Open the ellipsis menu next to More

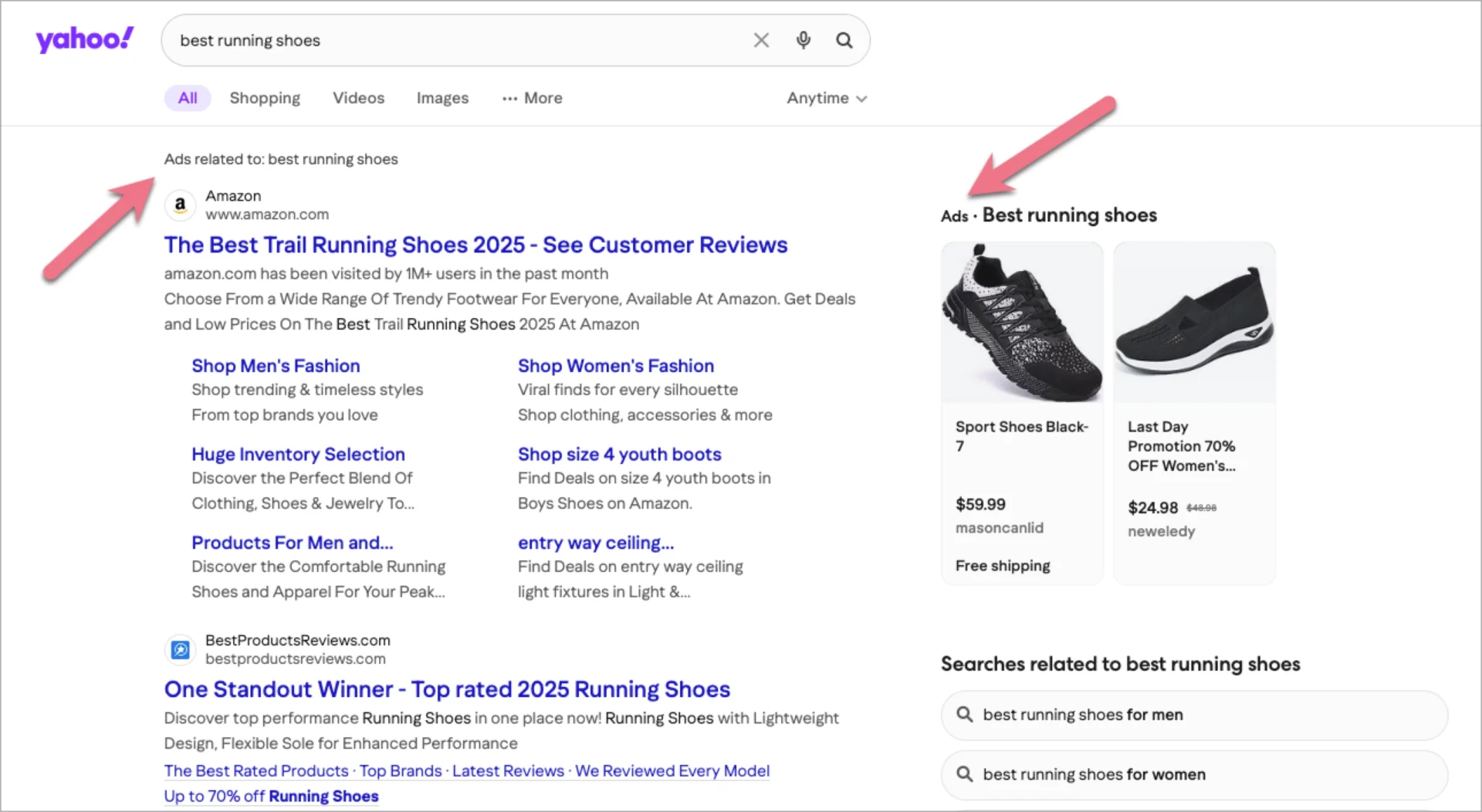509,98
